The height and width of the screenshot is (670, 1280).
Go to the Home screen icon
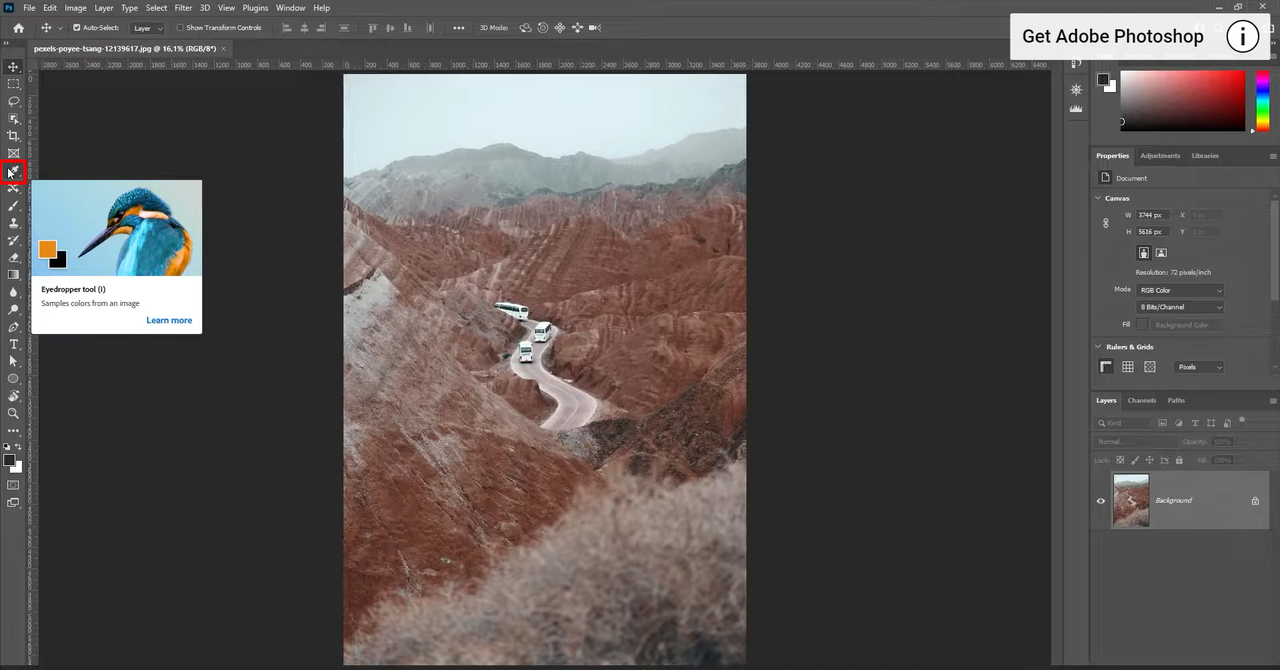coord(18,28)
